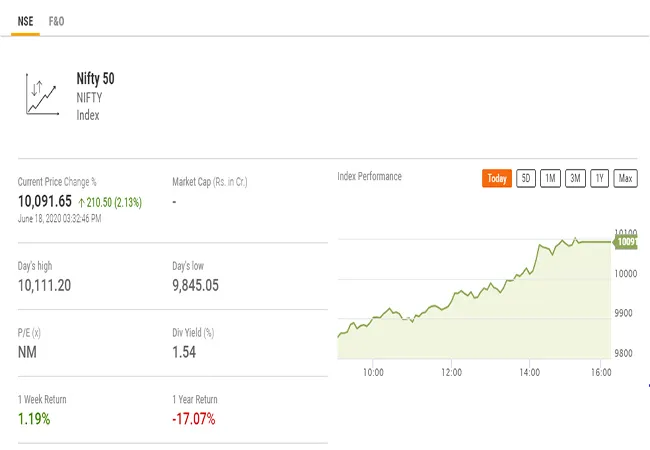650x450 pixels.
Task: Click the 10:00 label on chart axis
Action: 373,373
